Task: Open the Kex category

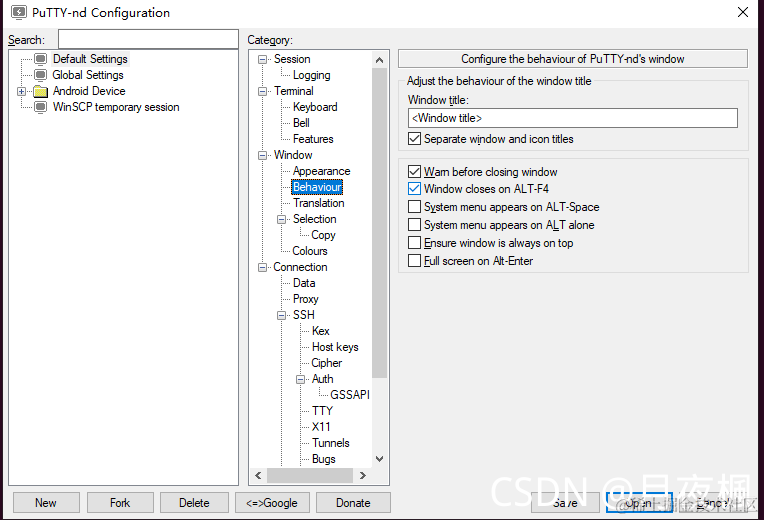Action: (321, 331)
